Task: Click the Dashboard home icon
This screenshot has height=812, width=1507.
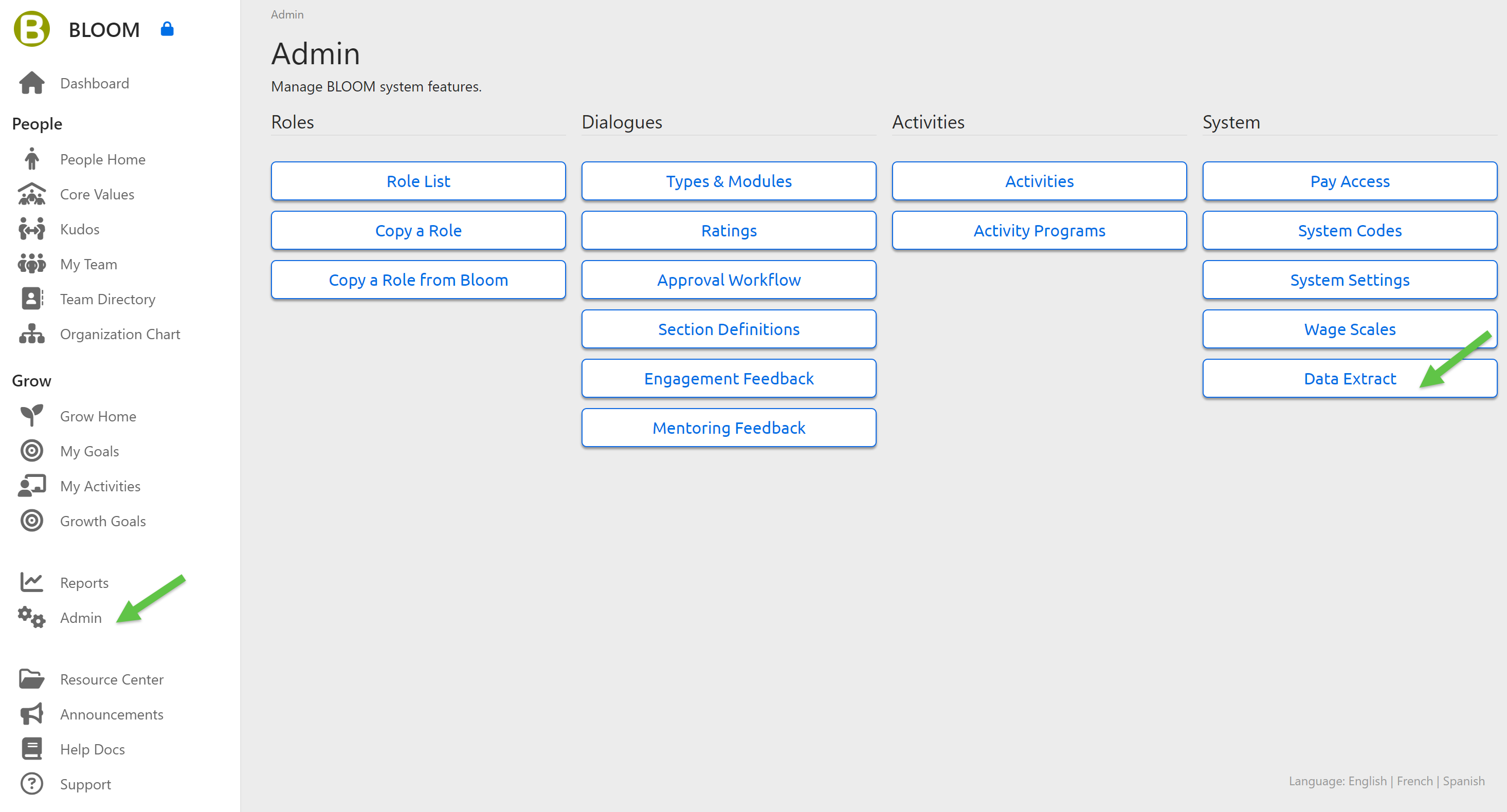Action: coord(31,83)
